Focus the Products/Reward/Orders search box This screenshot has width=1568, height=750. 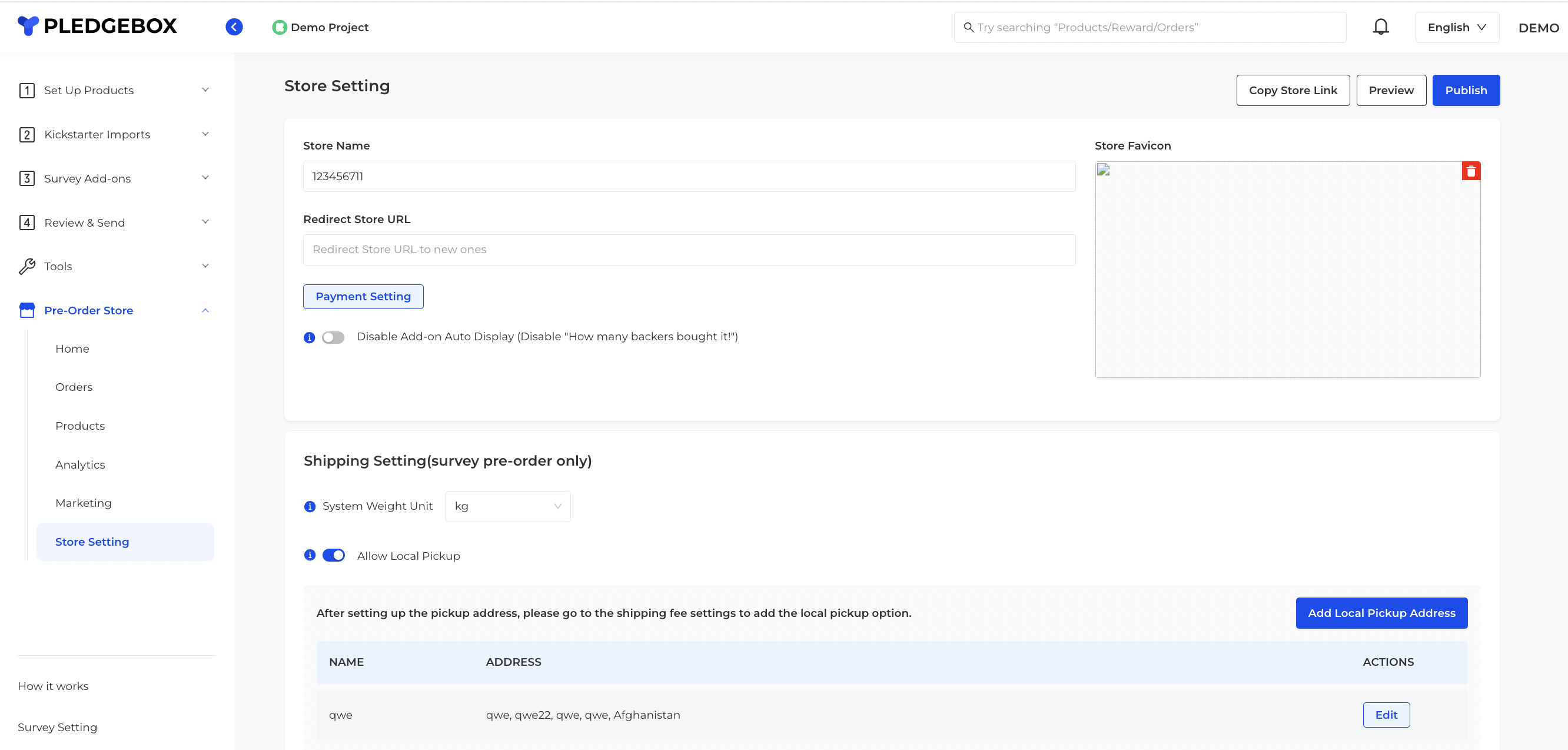1150,28
